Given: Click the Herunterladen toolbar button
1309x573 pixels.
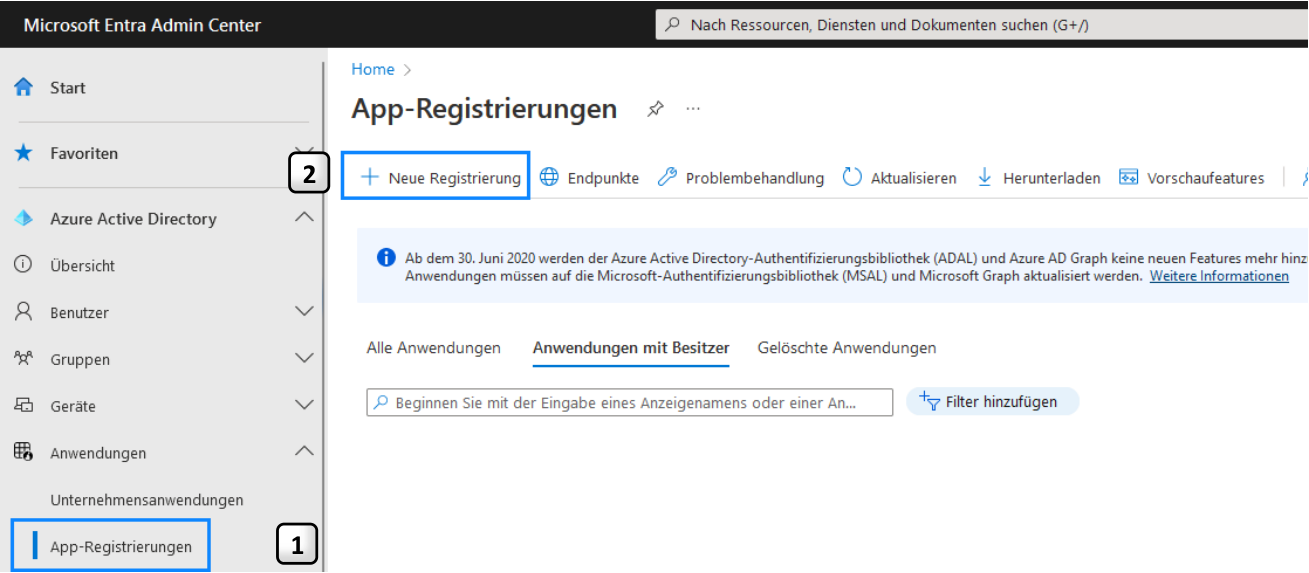Looking at the screenshot, I should coord(1038,177).
